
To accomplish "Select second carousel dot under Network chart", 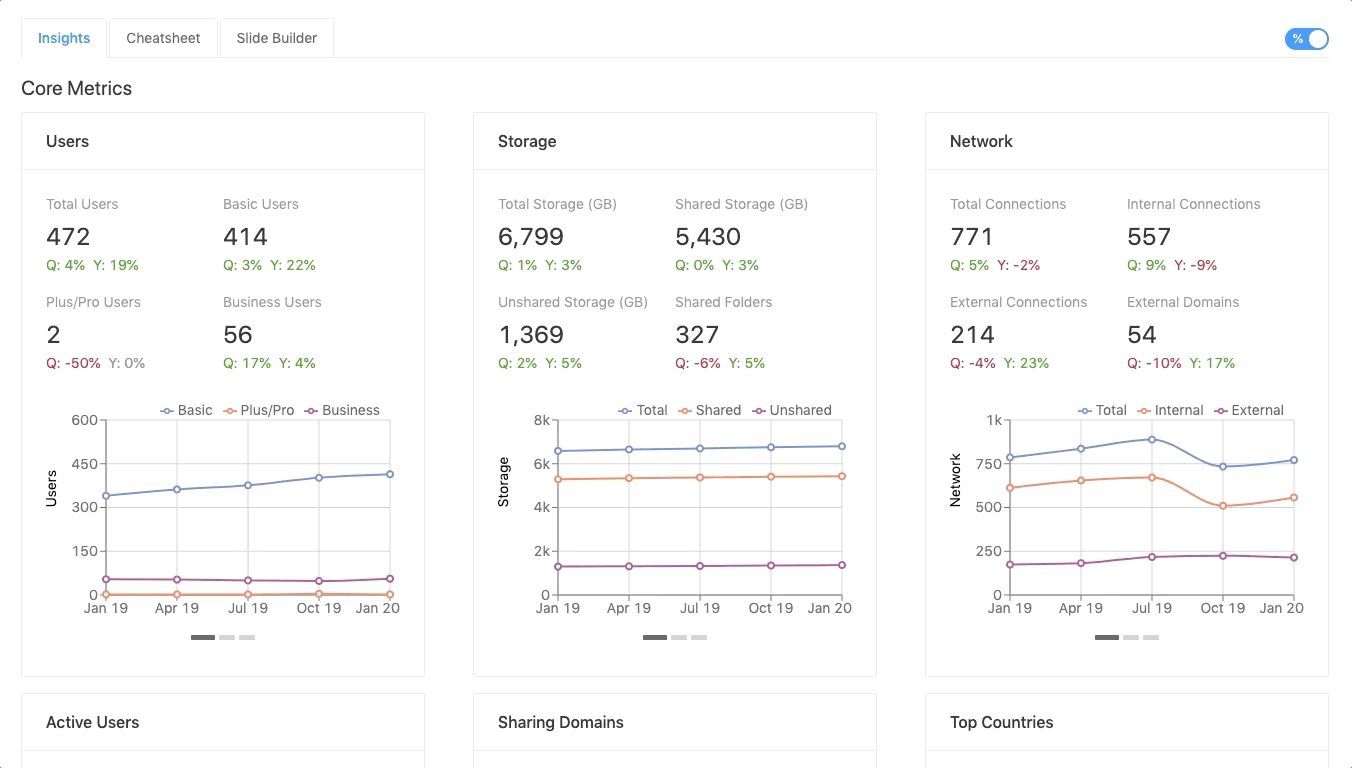I will click(x=1131, y=637).
